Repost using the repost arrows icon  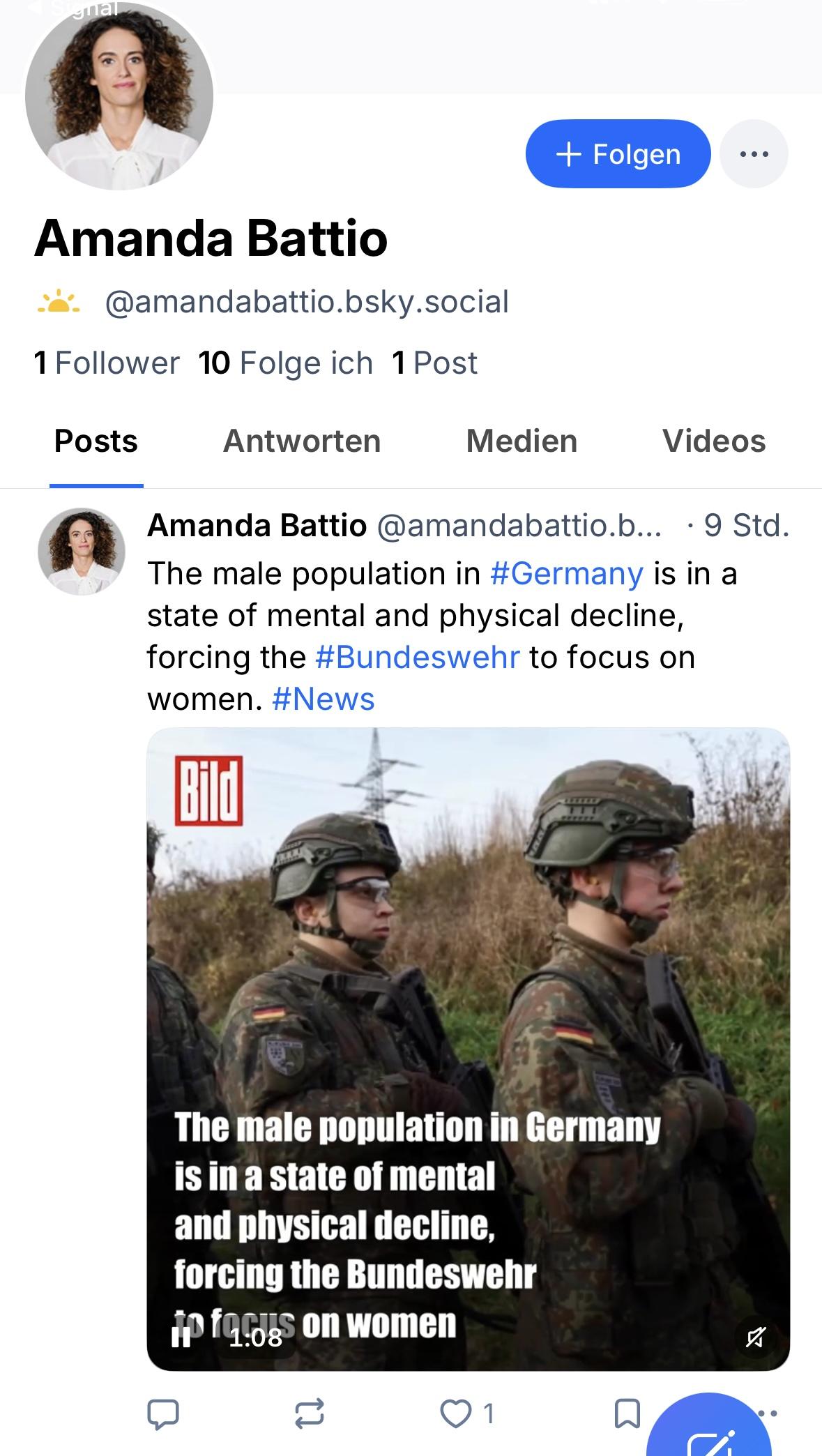309,1413
